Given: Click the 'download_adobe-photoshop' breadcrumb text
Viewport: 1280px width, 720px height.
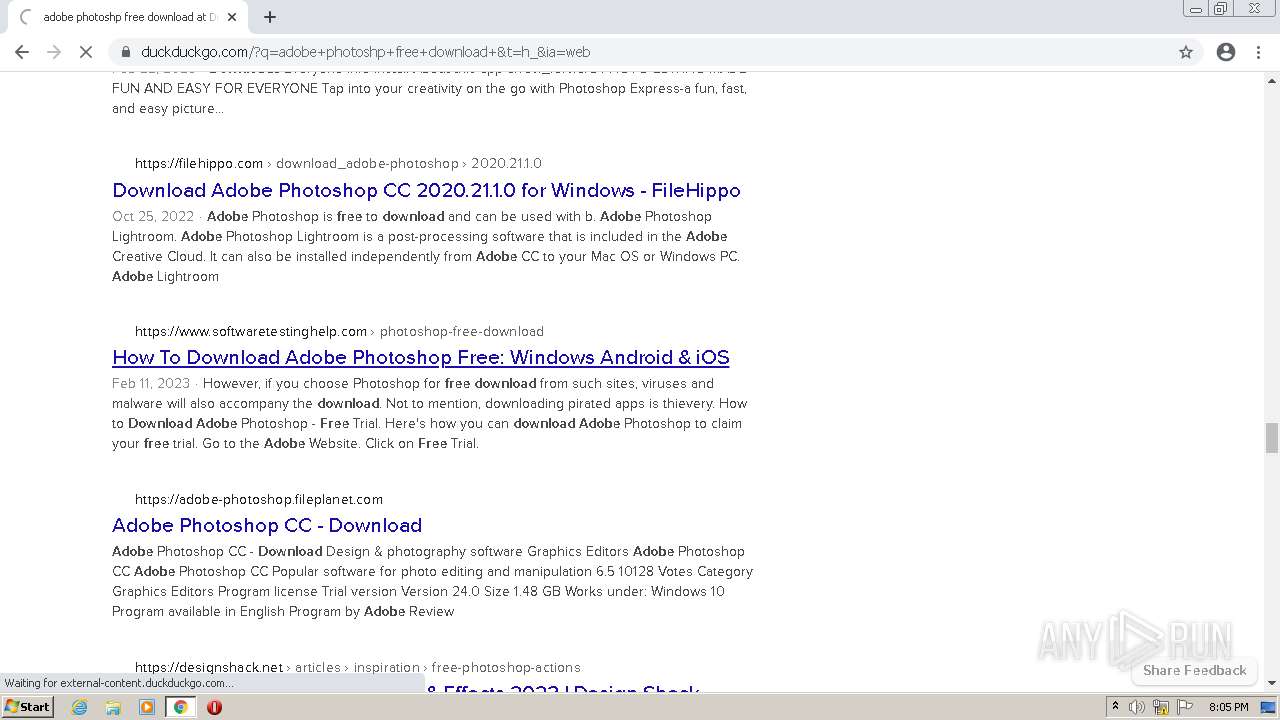Looking at the screenshot, I should (367, 163).
